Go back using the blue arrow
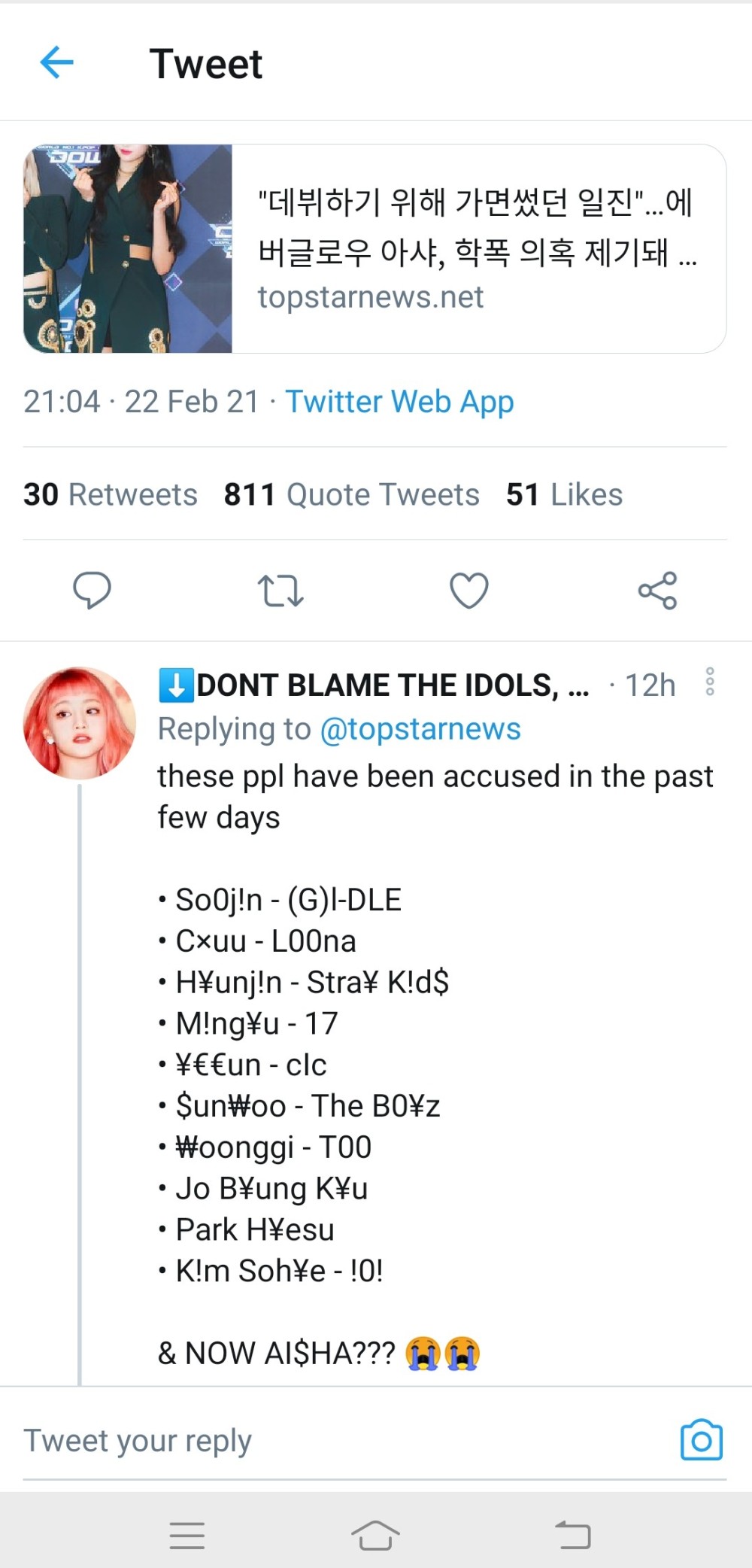This screenshot has width=752, height=1568. click(x=56, y=62)
